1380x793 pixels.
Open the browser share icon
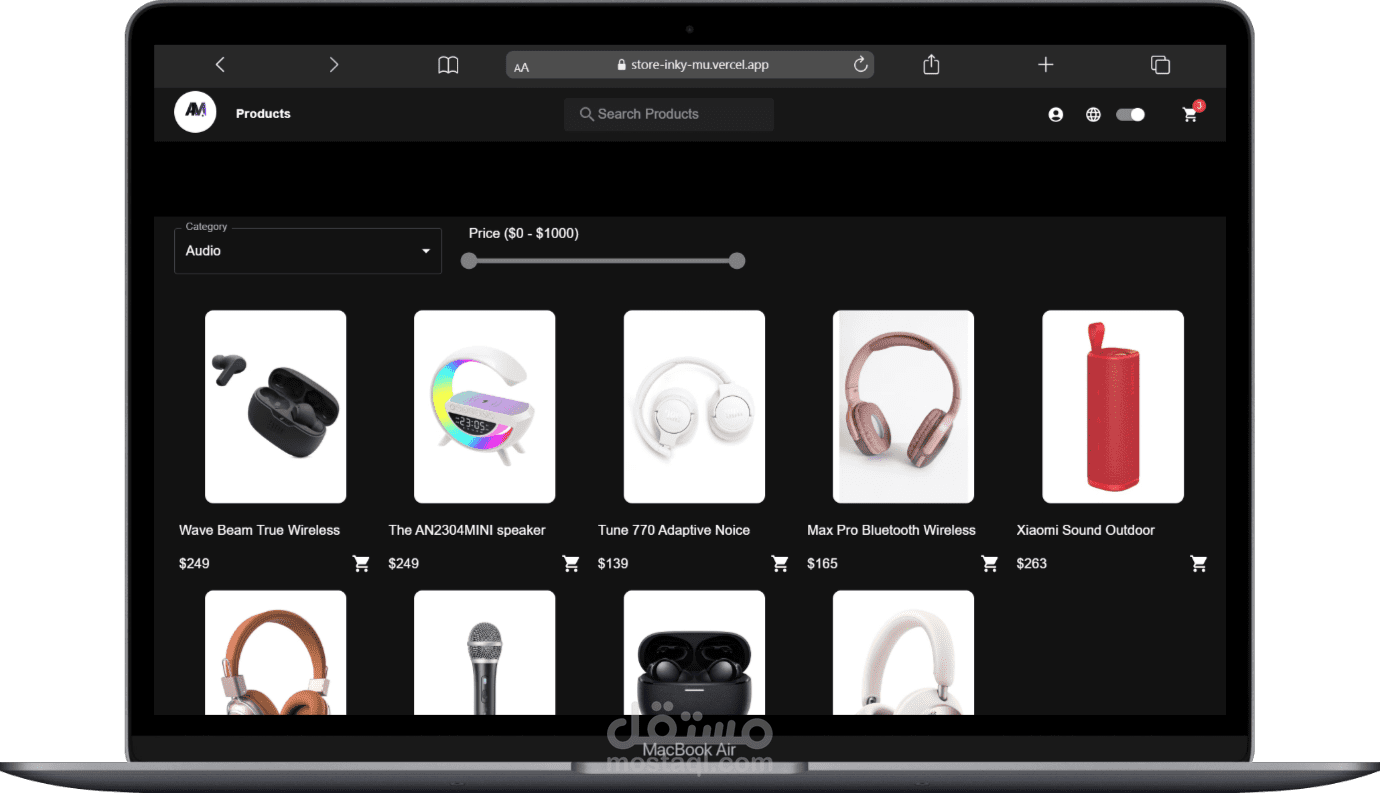pos(931,65)
